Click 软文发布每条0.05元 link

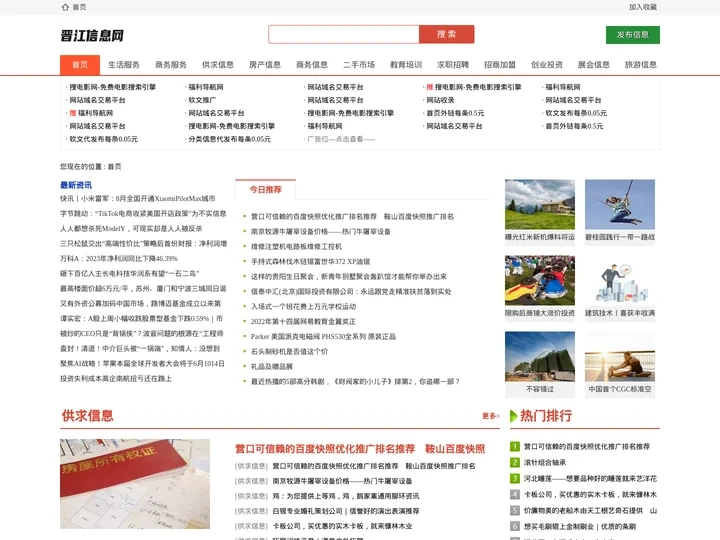[x=576, y=113]
